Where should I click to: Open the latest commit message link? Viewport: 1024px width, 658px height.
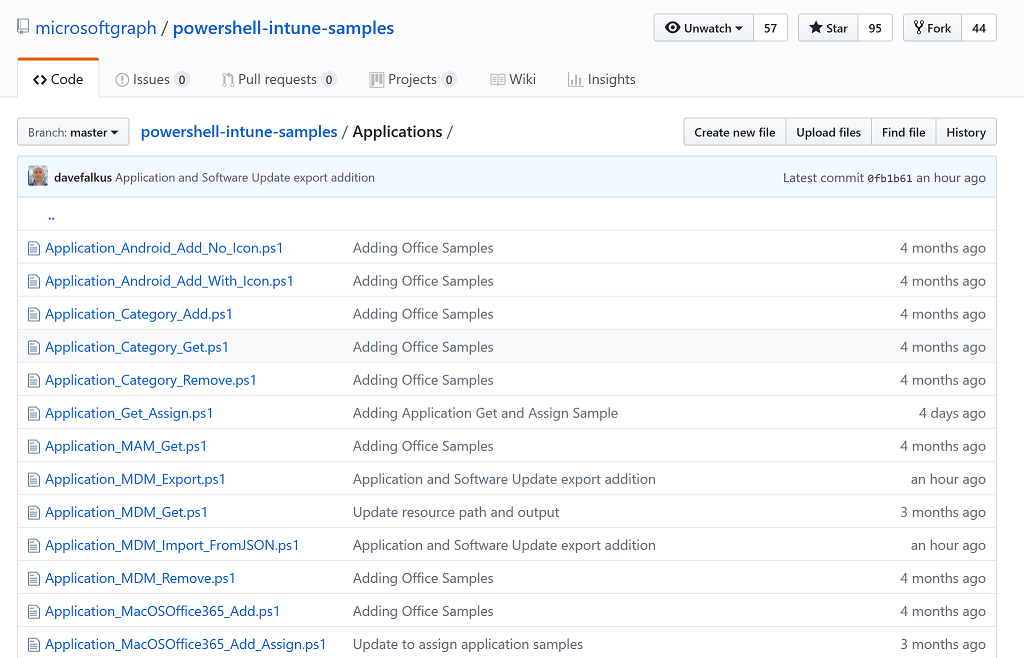pos(245,178)
